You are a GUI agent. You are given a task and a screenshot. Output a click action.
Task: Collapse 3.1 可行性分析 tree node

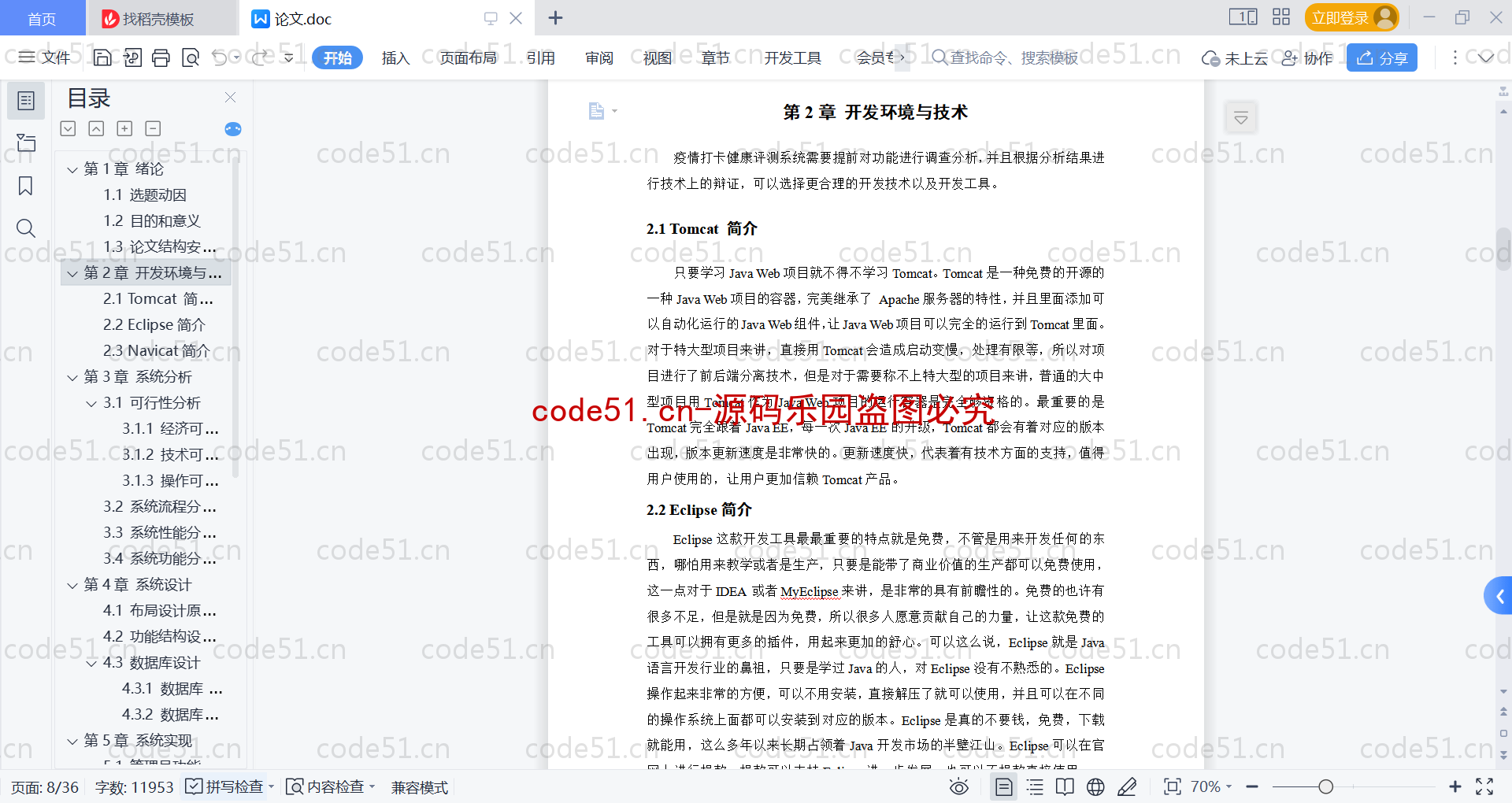(91, 403)
